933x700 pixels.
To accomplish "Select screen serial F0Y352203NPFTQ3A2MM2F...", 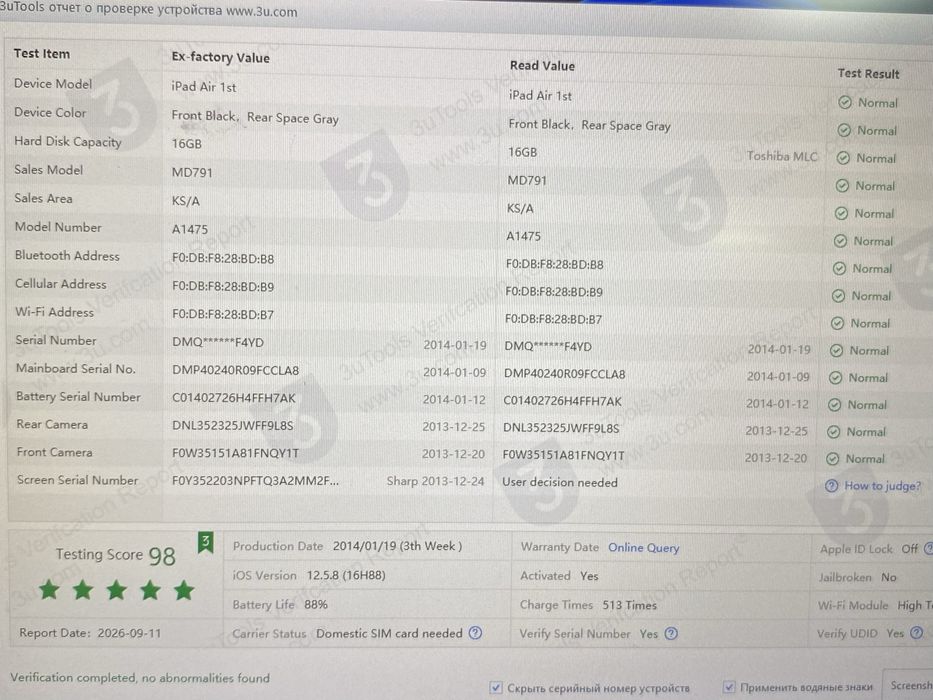I will (255, 481).
